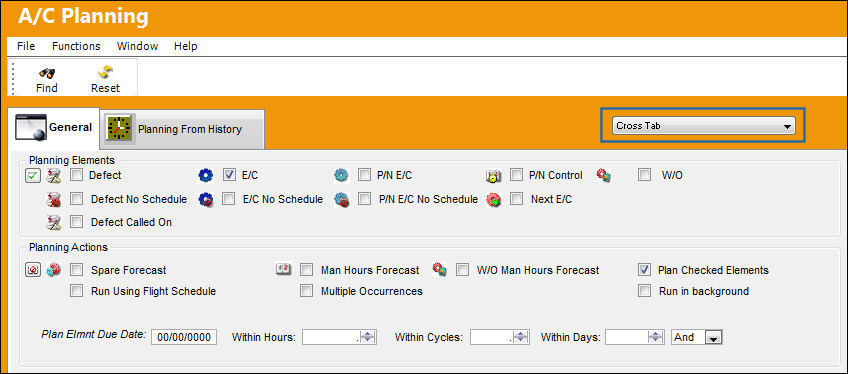This screenshot has height=374, width=848.
Task: Click the Planning From History clock icon
Action: pos(120,129)
